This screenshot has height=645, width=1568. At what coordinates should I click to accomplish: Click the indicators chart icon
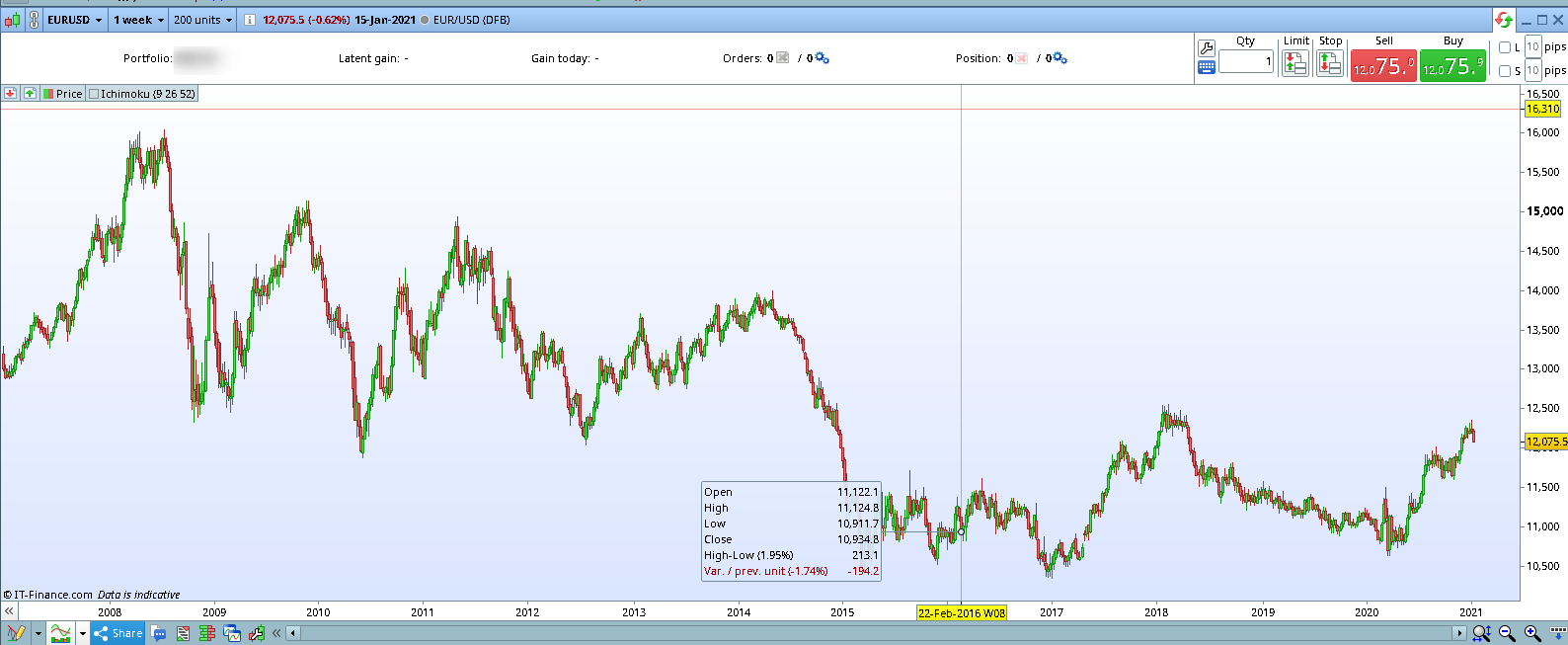click(x=61, y=633)
